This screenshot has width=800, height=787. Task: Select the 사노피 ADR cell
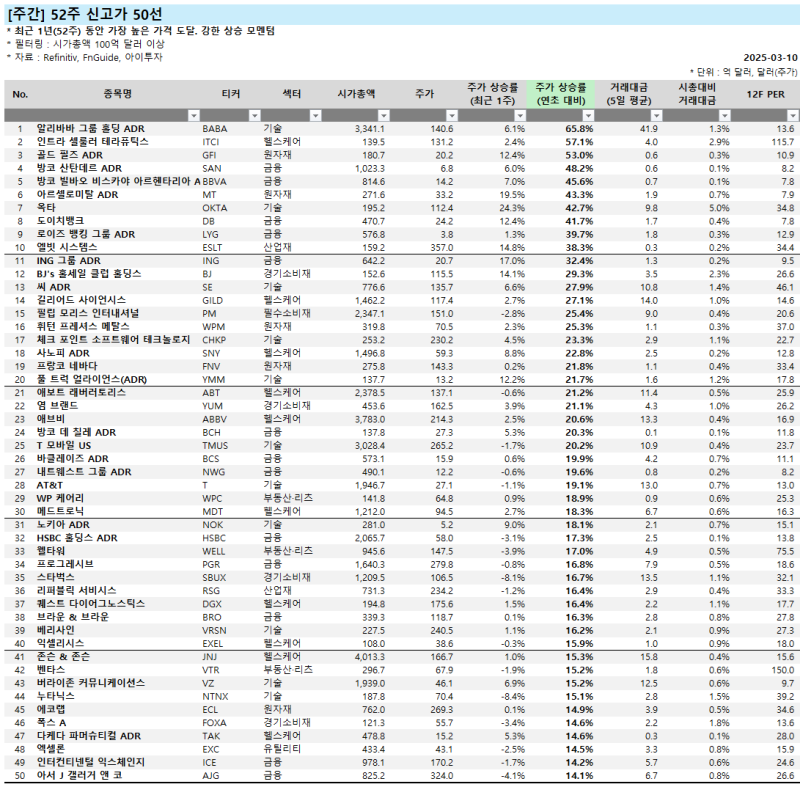tap(63, 353)
